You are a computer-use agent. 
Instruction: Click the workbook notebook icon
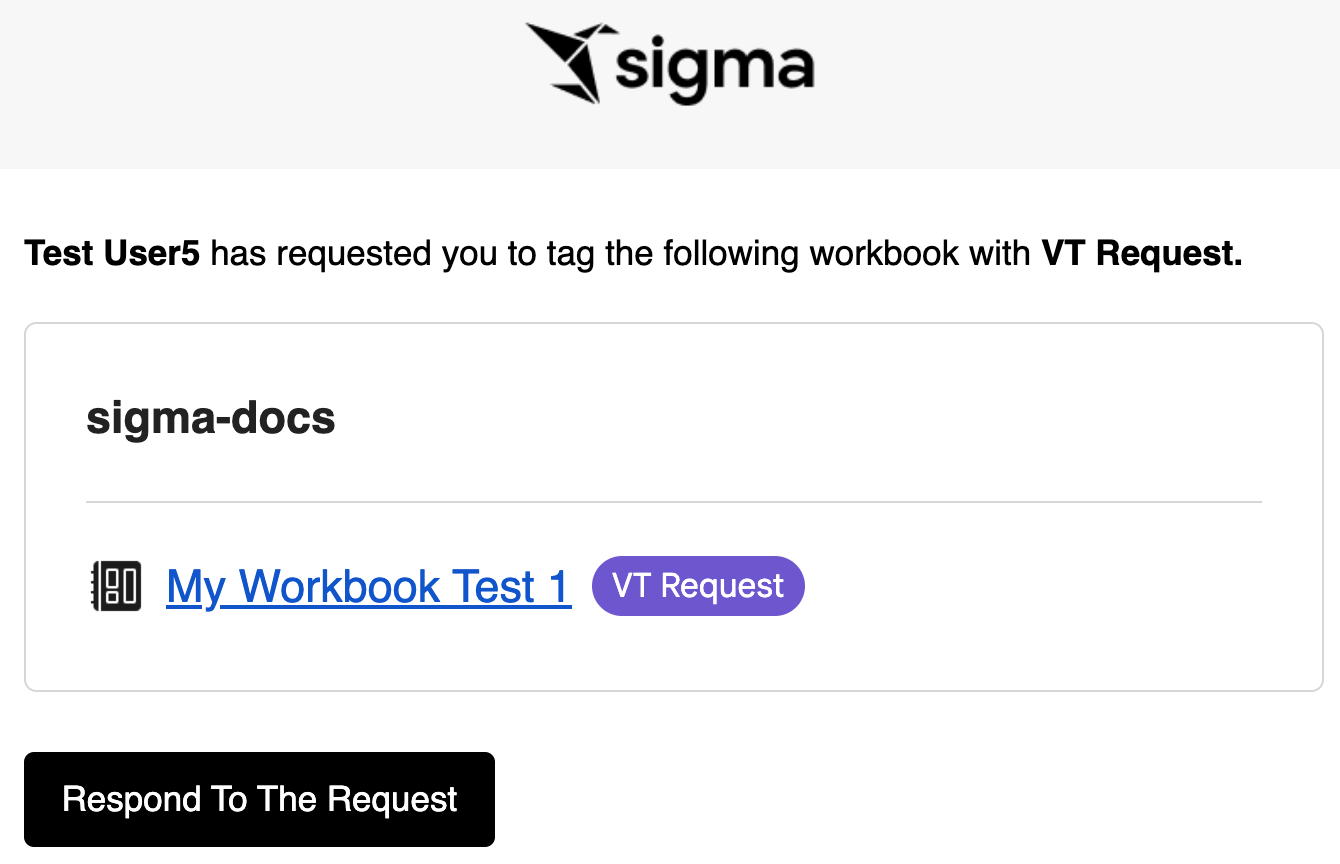[x=115, y=586]
